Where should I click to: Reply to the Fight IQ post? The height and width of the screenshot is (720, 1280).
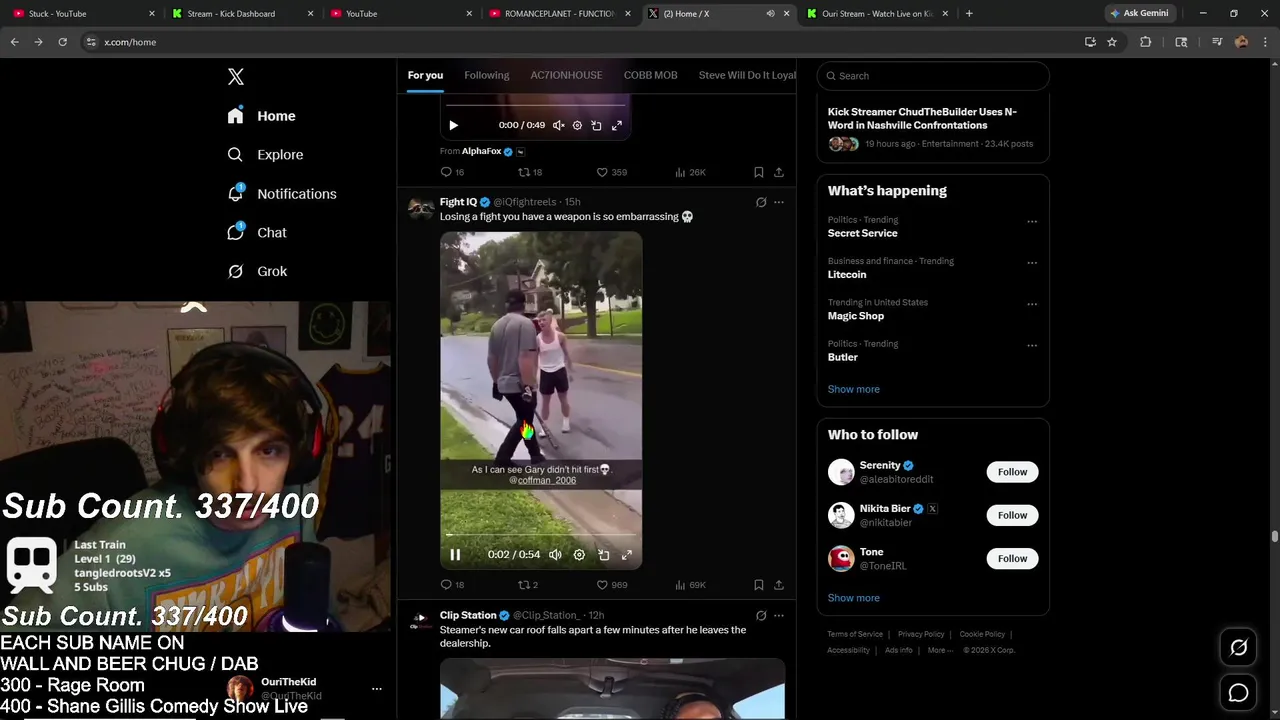point(452,585)
